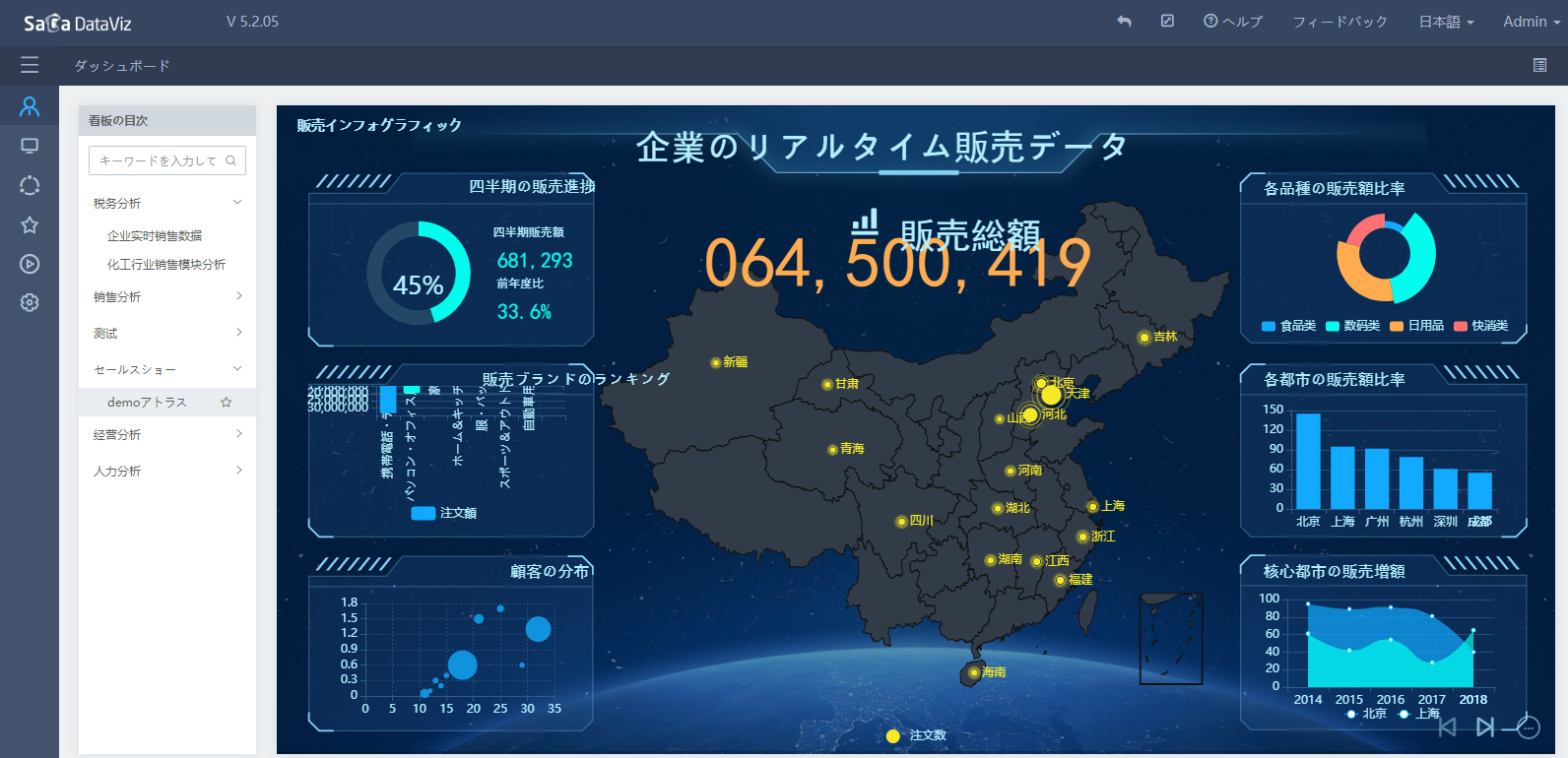
Task: Open 企业实时销售数据 dashboard
Action: pyautogui.click(x=155, y=235)
